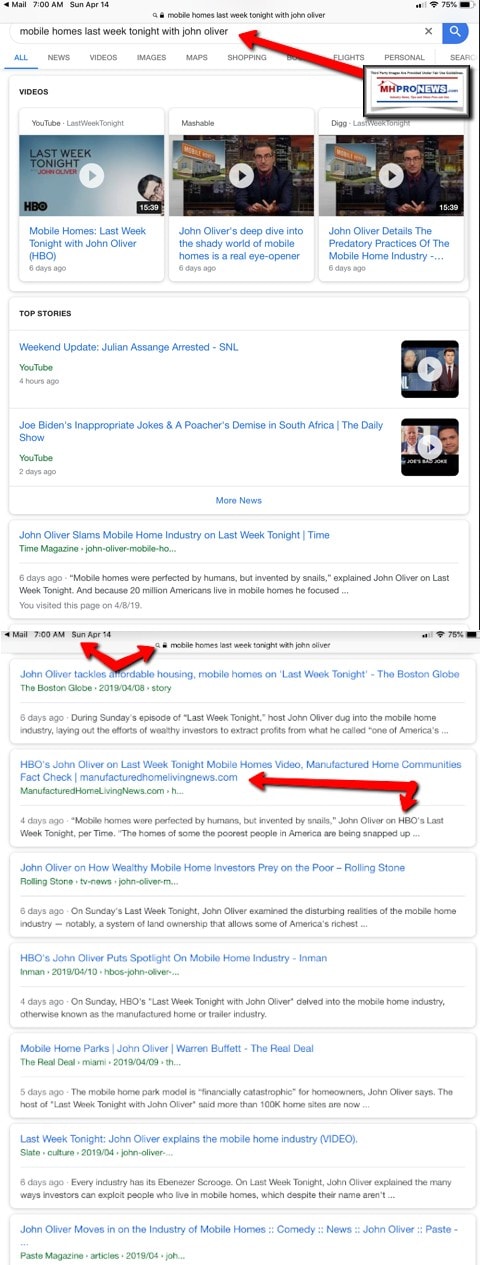Click 'The Boston Globe › 2019/04/08 › story' breadcrumb

coord(95,688)
